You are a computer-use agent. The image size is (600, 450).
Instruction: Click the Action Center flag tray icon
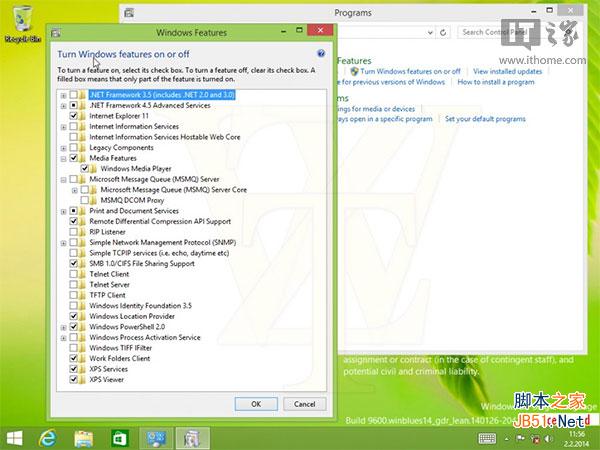click(x=521, y=439)
